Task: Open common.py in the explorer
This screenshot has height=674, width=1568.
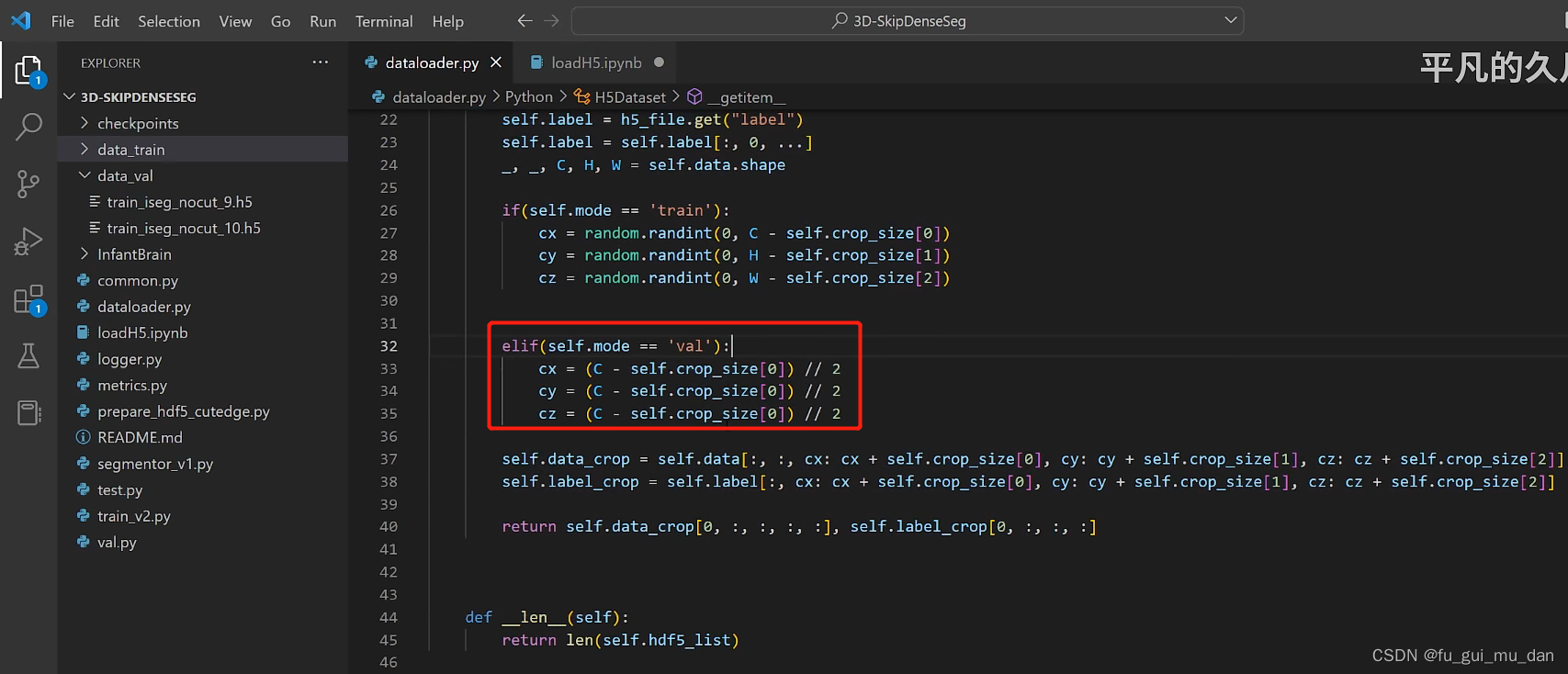Action: click(x=138, y=280)
